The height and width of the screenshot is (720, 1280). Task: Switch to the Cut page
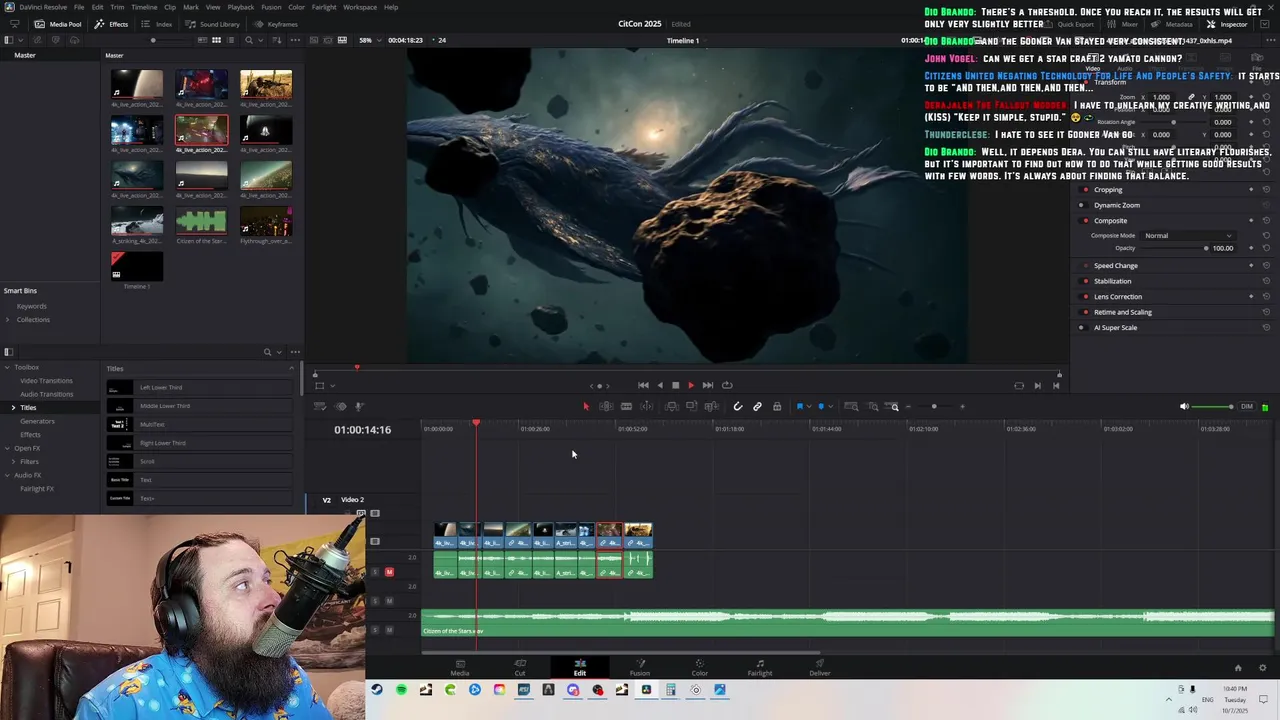[x=520, y=667]
